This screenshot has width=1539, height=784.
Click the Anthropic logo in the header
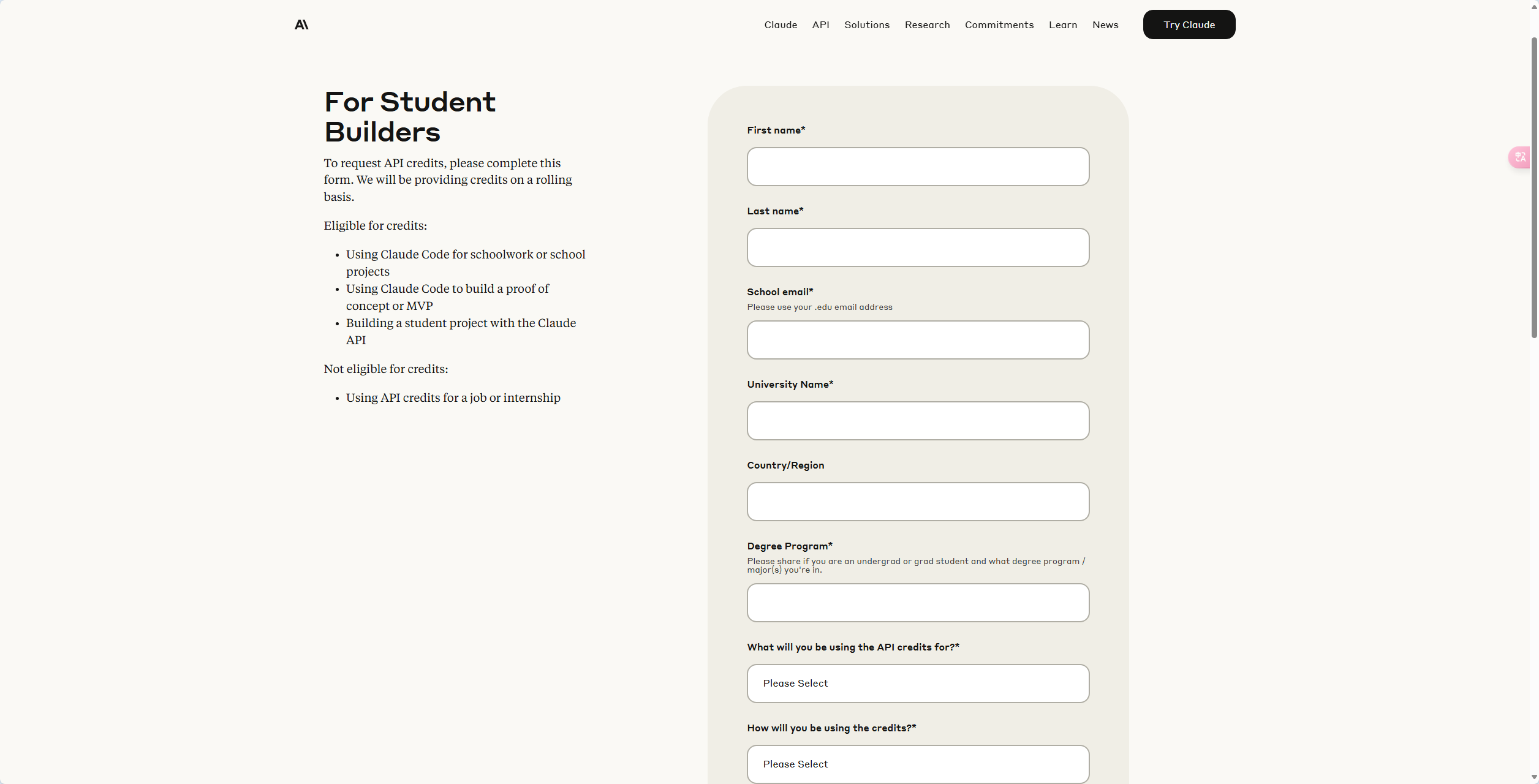(301, 24)
